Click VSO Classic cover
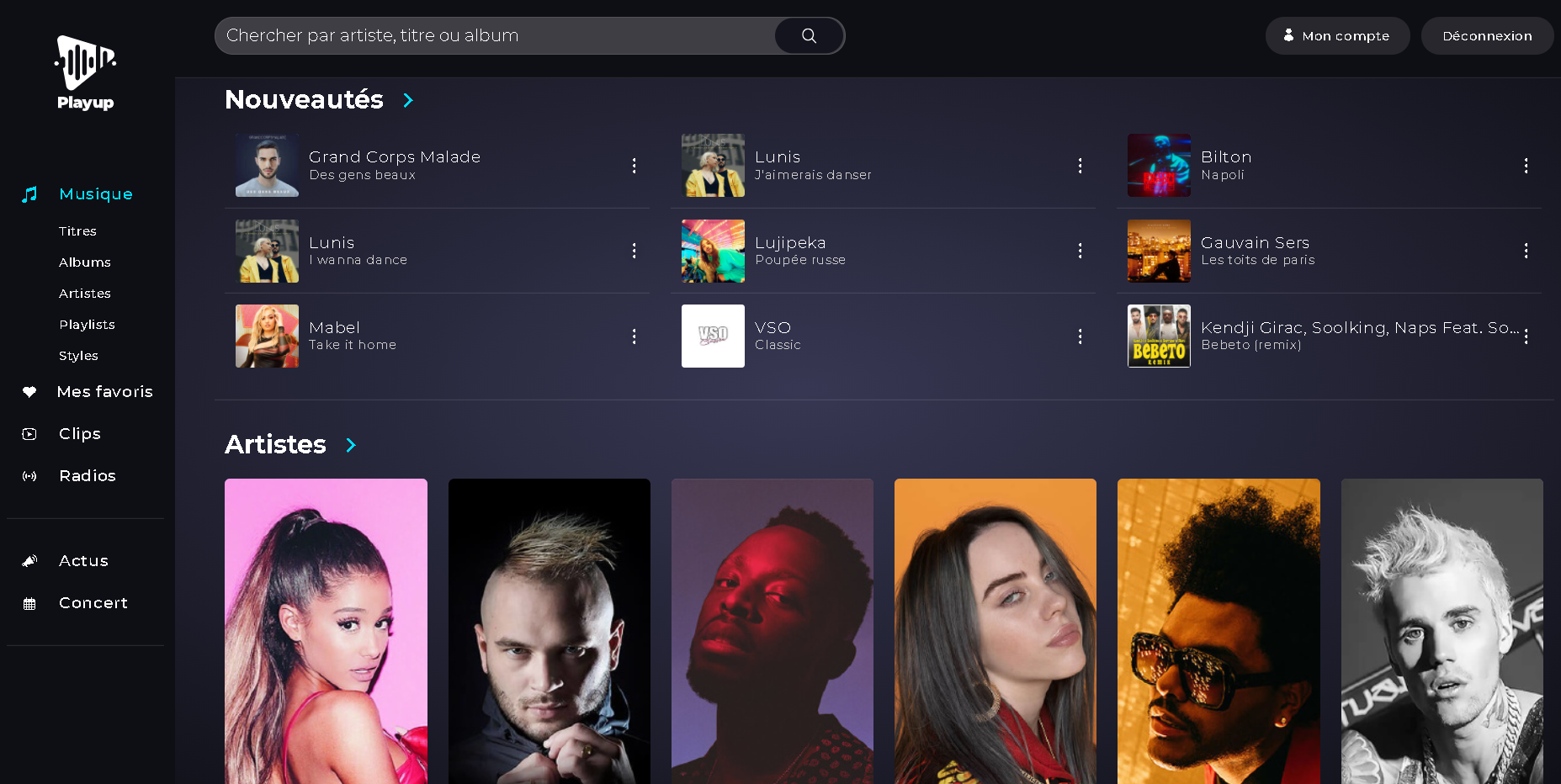Viewport: 1561px width, 784px height. pyautogui.click(x=713, y=336)
